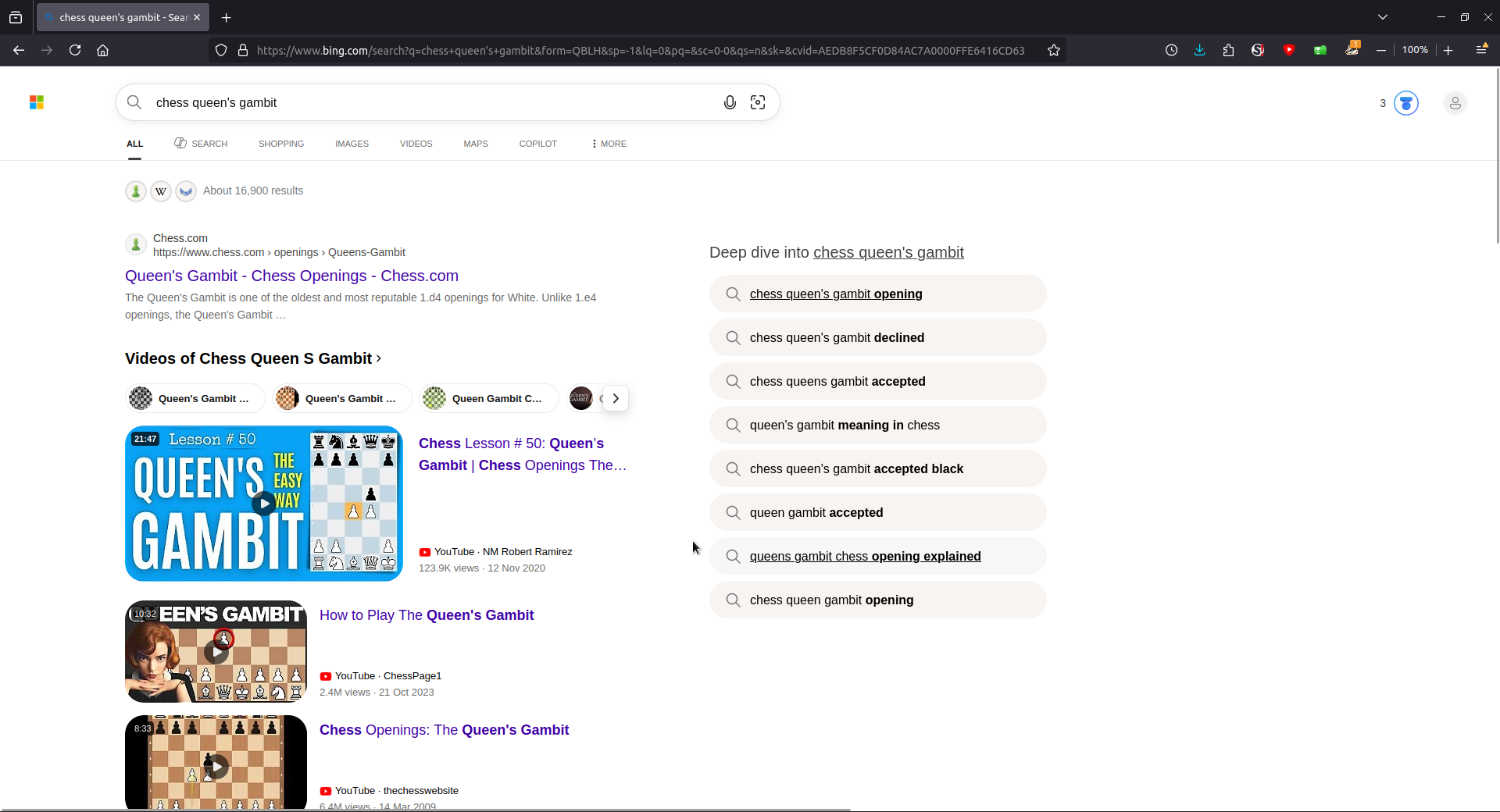The width and height of the screenshot is (1500, 812).
Task: Search chess queen's gambit opening suggestion
Action: [x=878, y=294]
